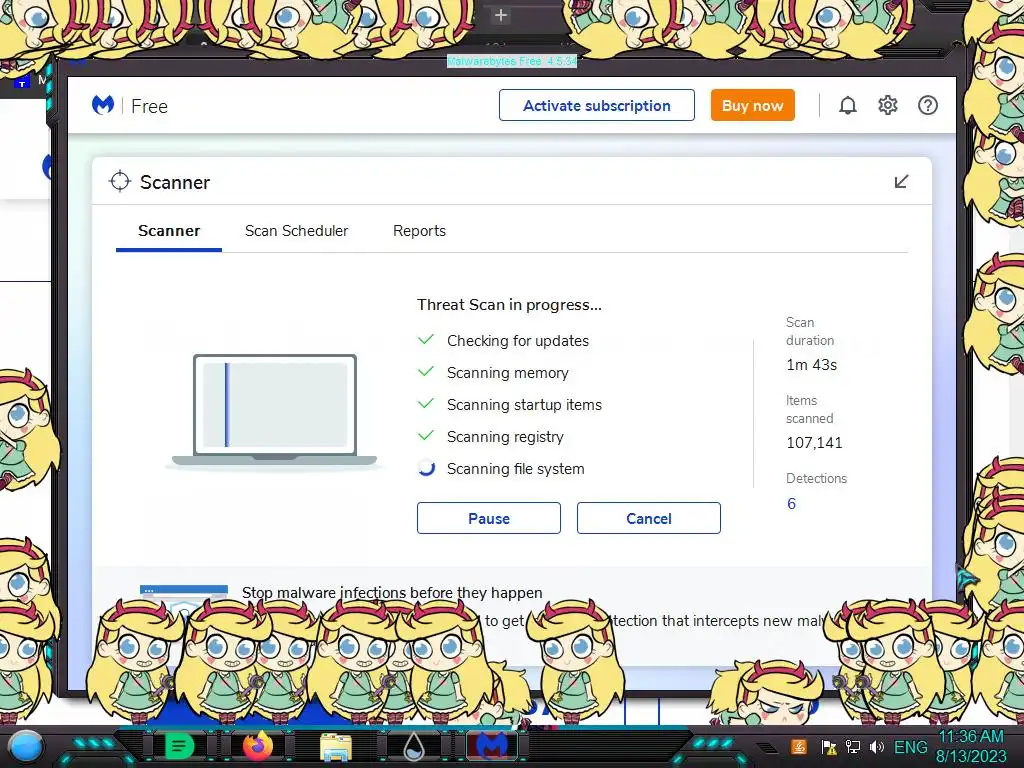Click the checkmark beside Scanning registry

pyautogui.click(x=426, y=436)
